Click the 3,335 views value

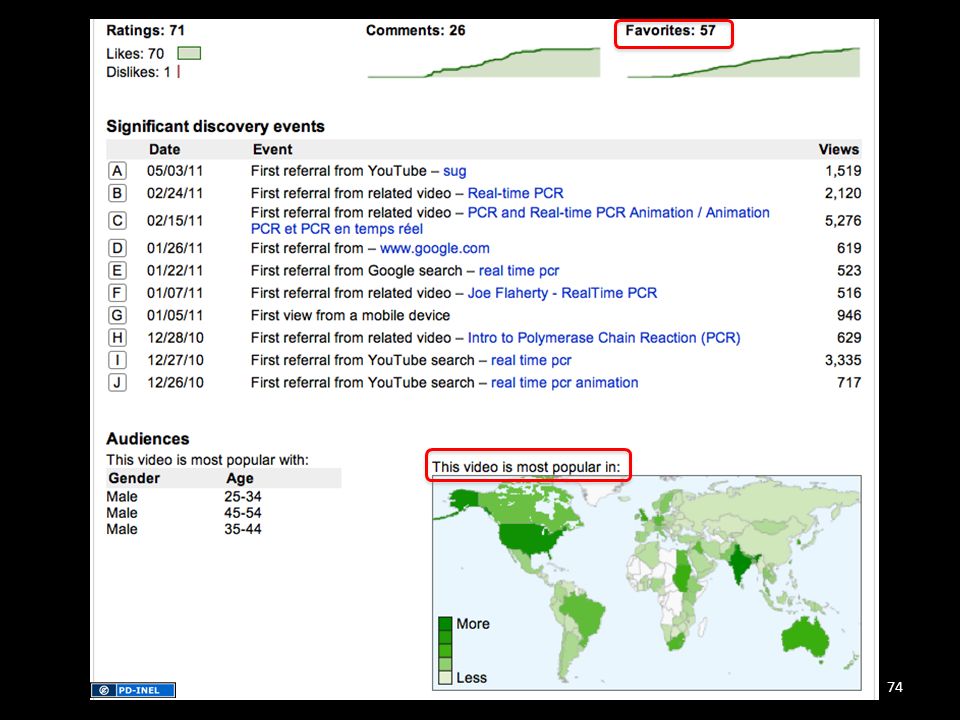843,361
